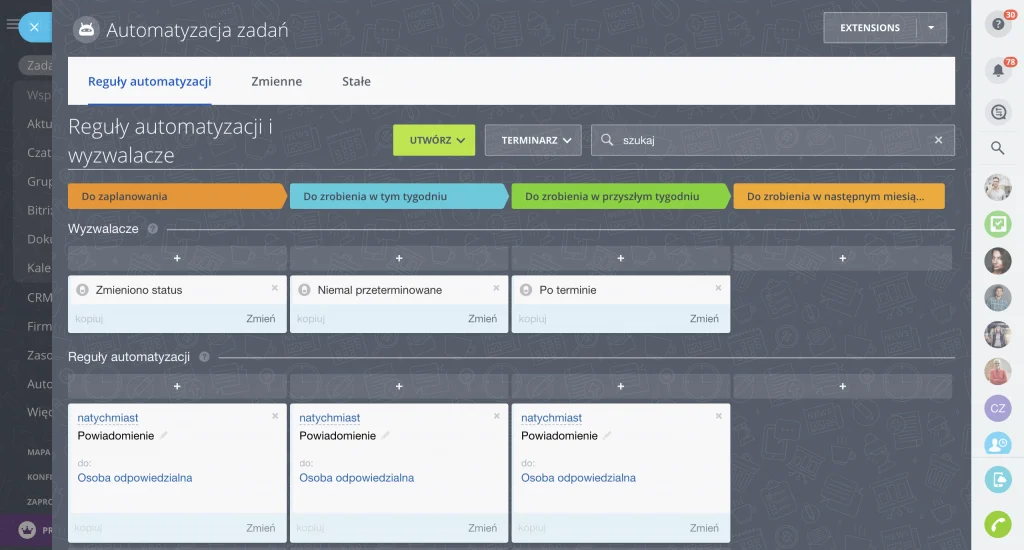
Task: Remove the Zmieniono status trigger
Action: tap(275, 288)
